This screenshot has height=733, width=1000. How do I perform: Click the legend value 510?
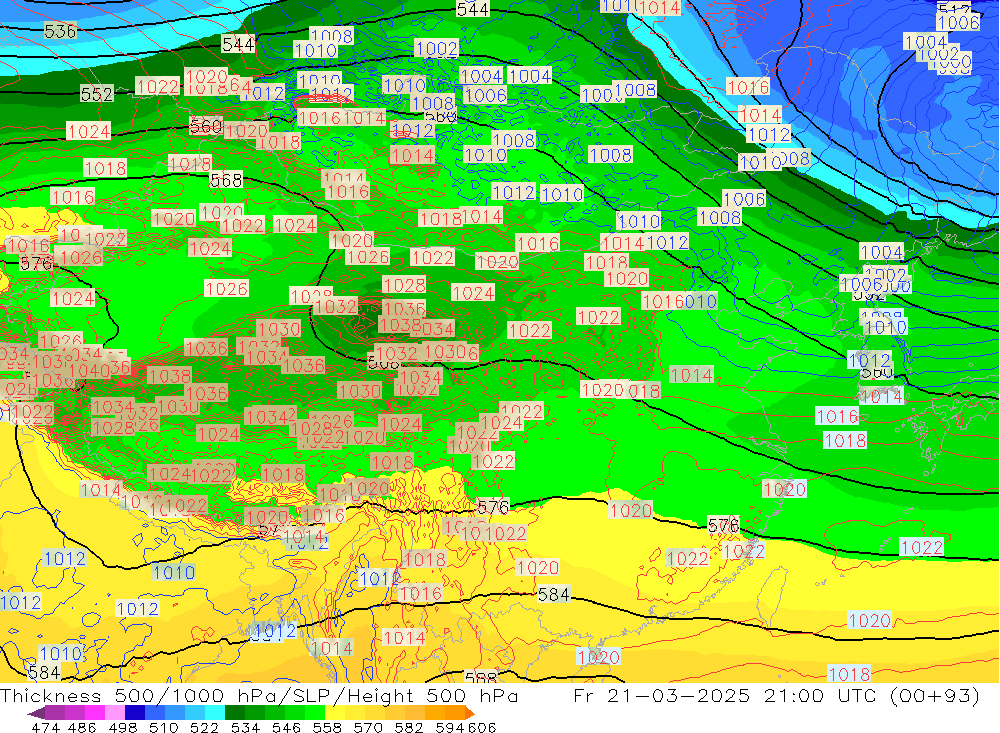click(x=164, y=727)
